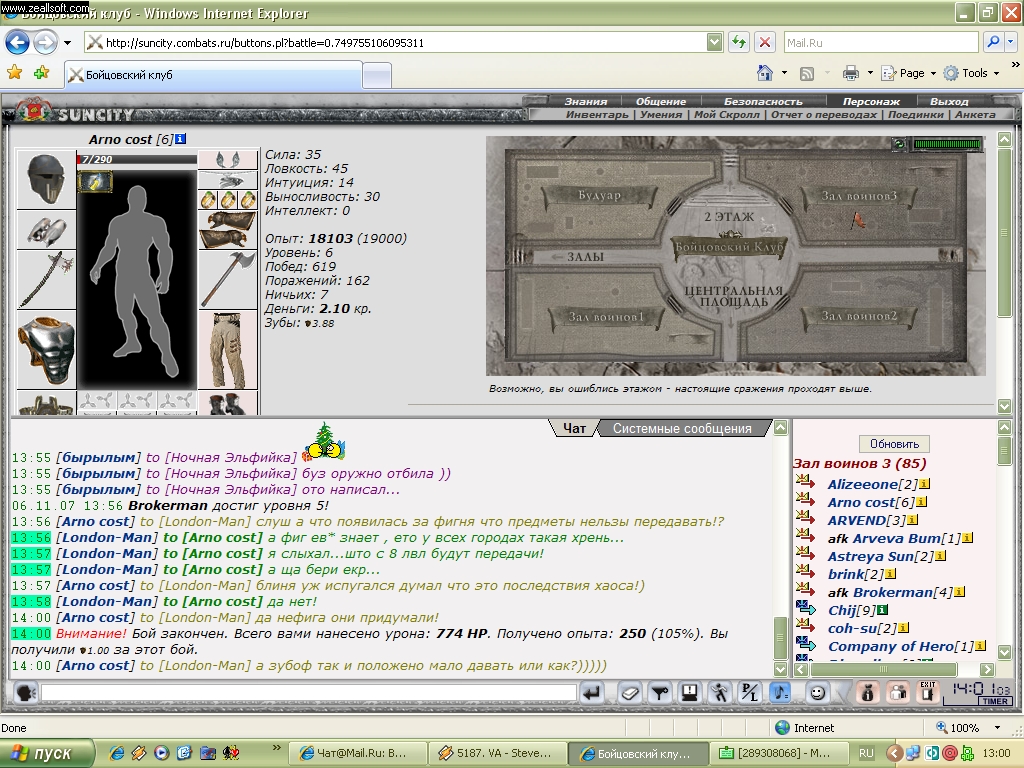1024x768 pixels.
Task: Click the friends people icon
Action: (x=897, y=693)
